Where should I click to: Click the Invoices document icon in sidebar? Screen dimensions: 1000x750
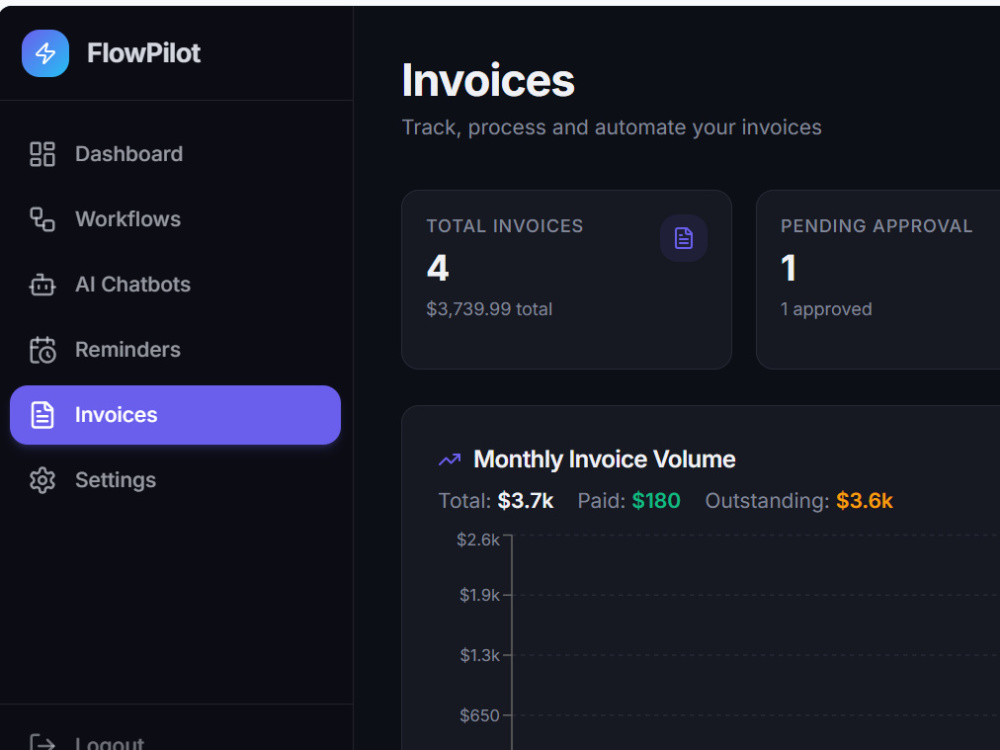(43, 415)
